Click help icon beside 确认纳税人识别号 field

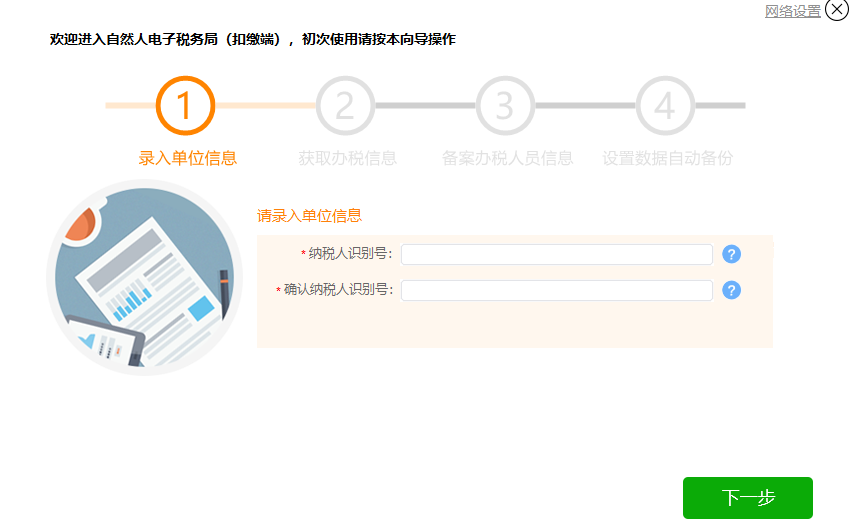coord(731,290)
